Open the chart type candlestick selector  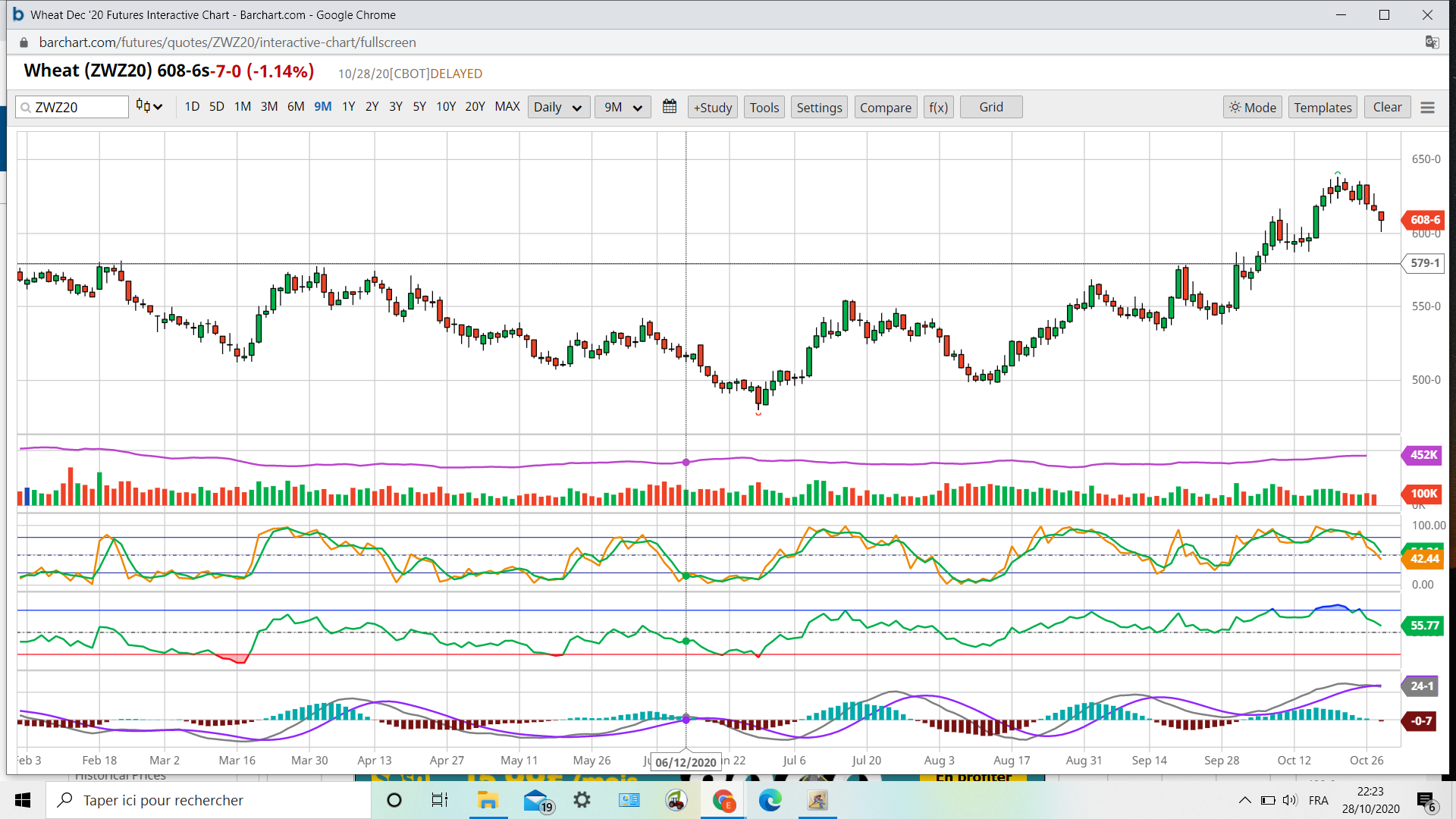coord(149,107)
